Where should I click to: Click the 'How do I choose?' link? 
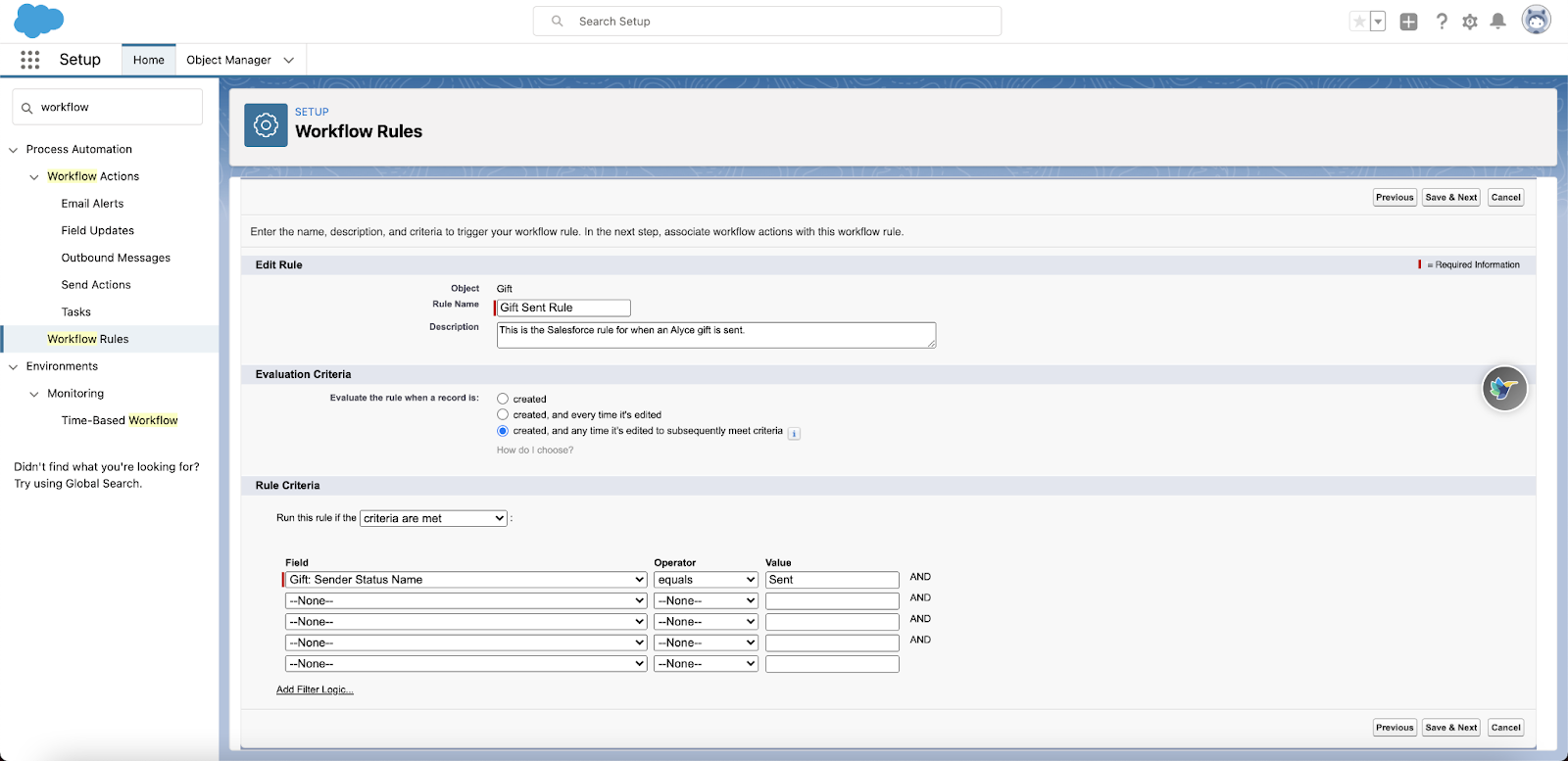(535, 451)
